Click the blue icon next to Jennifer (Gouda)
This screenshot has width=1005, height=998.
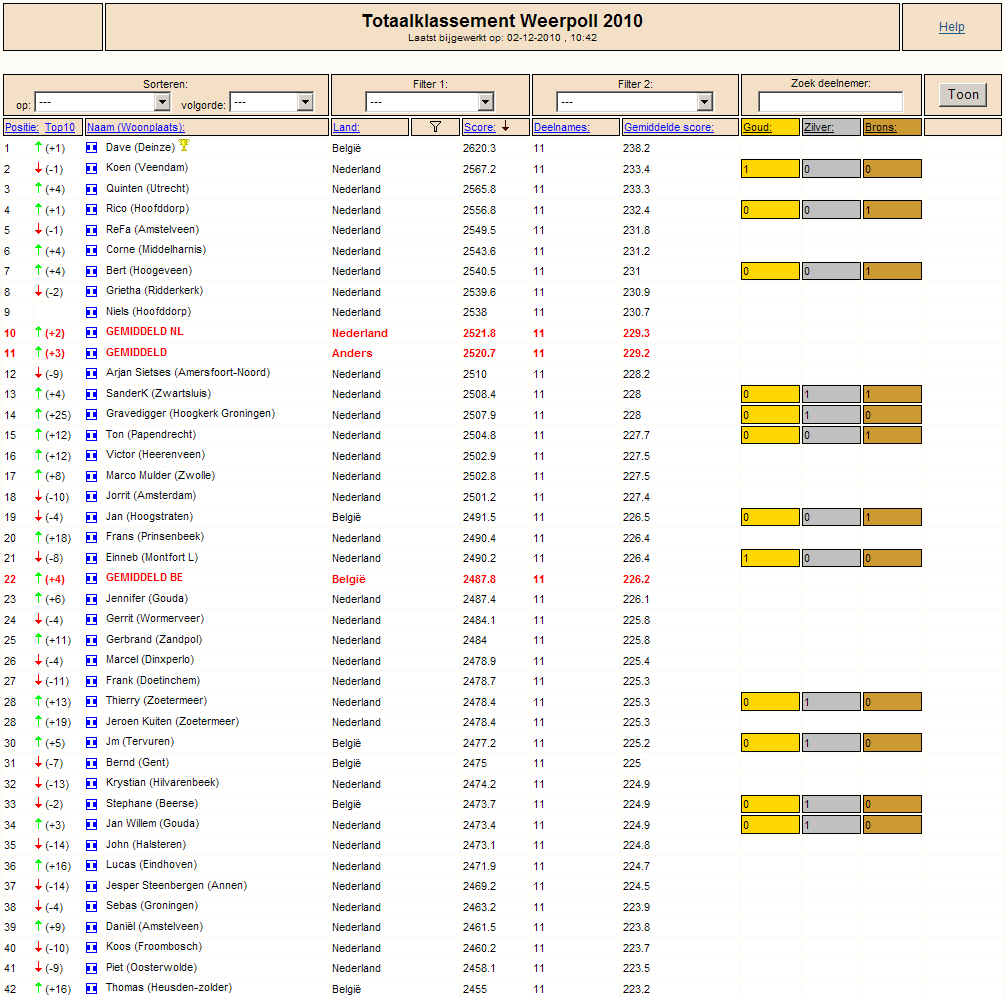[92, 599]
